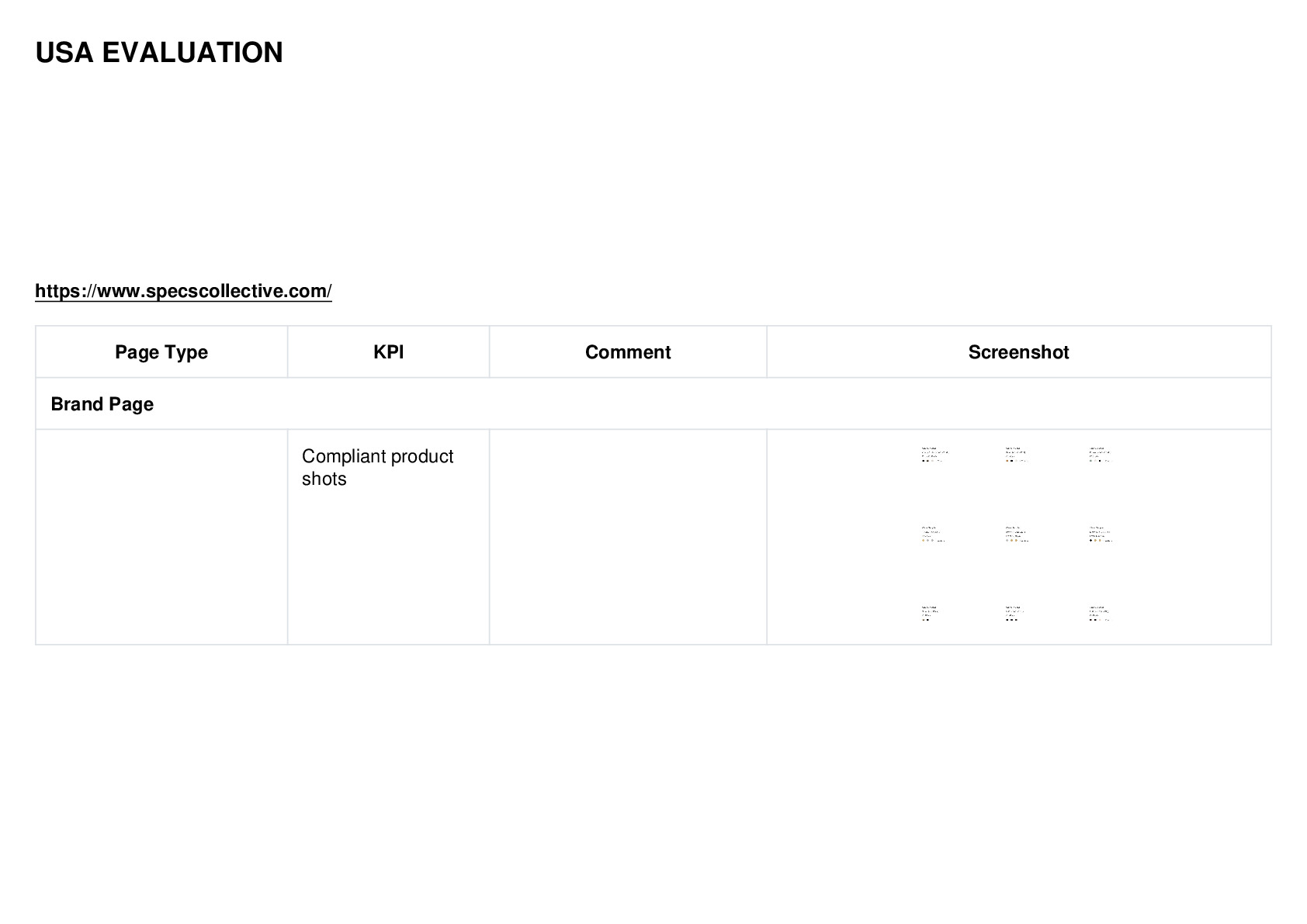The height and width of the screenshot is (924, 1307).
Task: Select the USA EVALUATION heading
Action: (x=159, y=53)
